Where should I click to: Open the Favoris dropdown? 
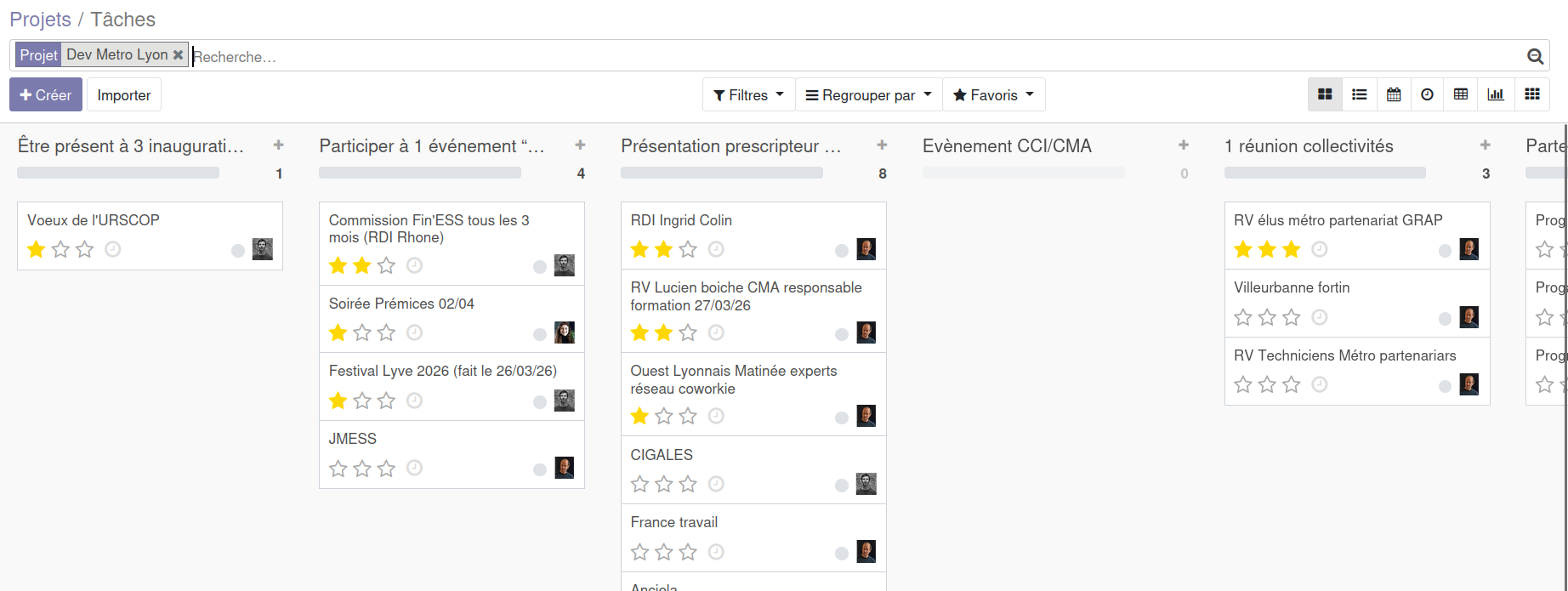(x=993, y=95)
